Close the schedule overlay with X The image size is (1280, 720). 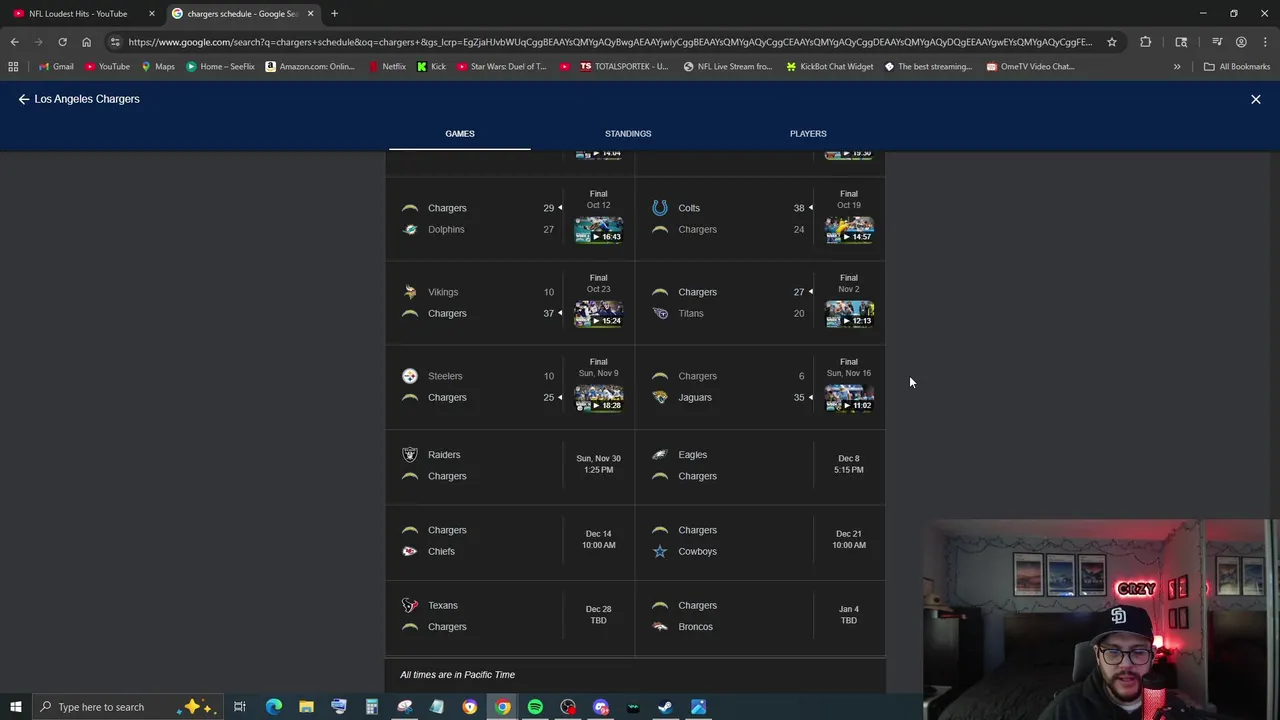[x=1256, y=99]
